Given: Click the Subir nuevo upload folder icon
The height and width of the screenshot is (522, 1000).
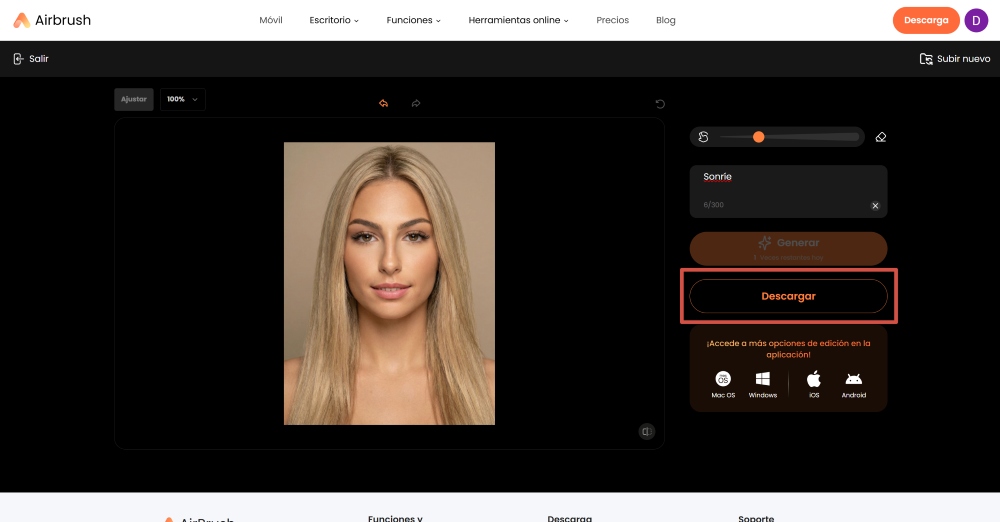Looking at the screenshot, I should [x=926, y=59].
